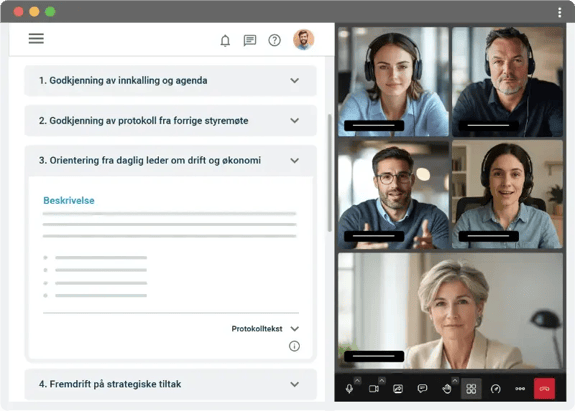Open more options ellipsis in call toolbar
575x411 pixels.
[x=520, y=389]
